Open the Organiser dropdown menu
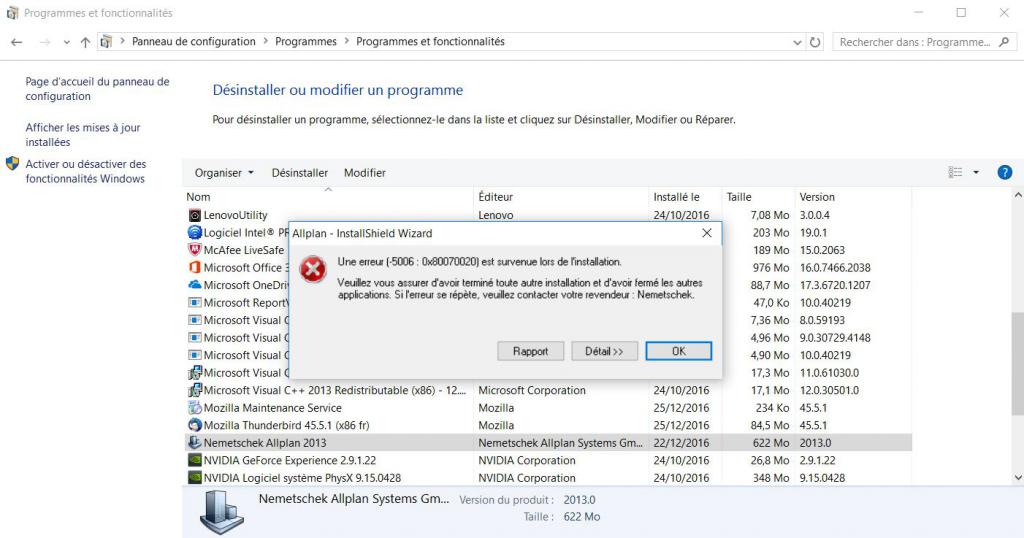1024x538 pixels. pos(224,173)
